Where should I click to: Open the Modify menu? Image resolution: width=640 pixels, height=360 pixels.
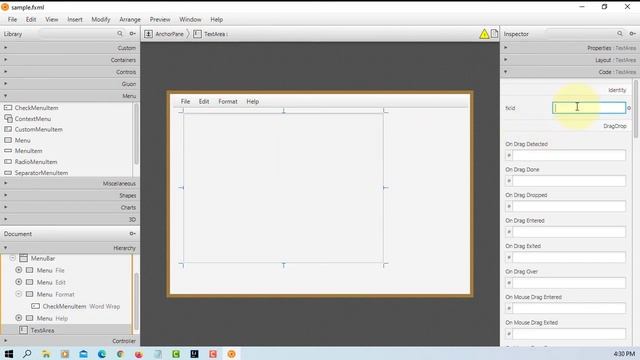101,19
